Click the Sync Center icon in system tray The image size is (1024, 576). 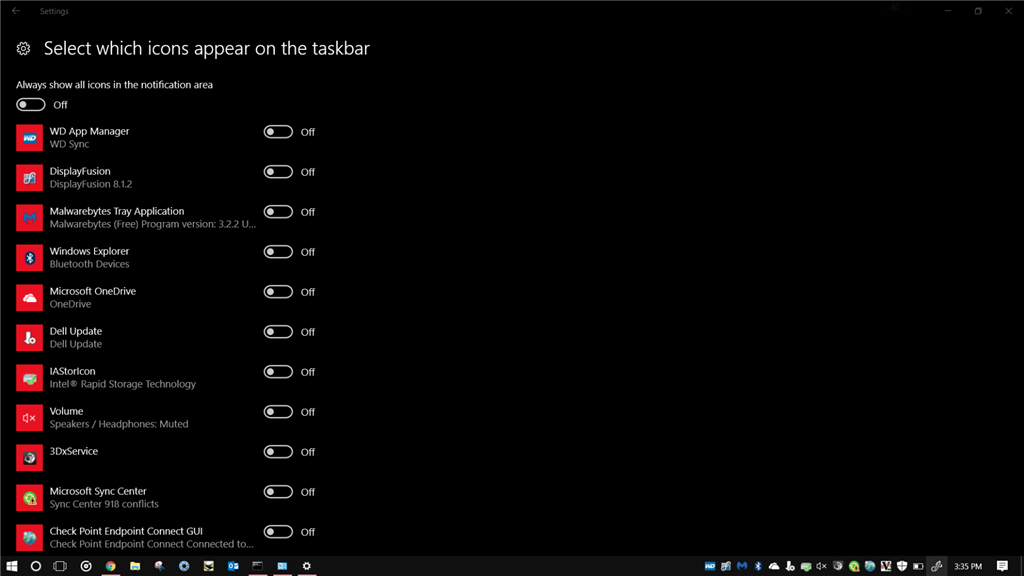[854, 566]
